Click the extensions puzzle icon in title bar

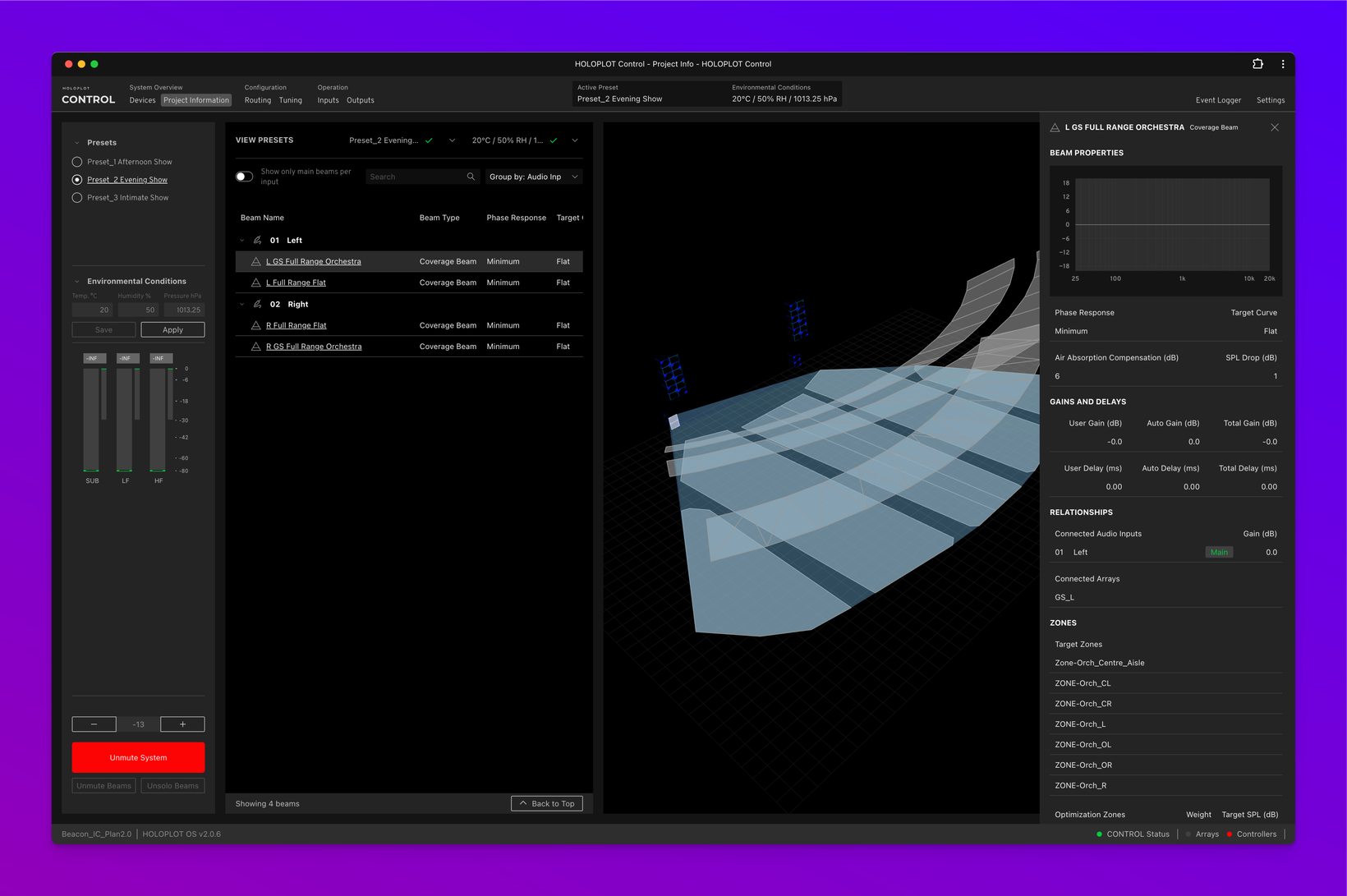1257,63
